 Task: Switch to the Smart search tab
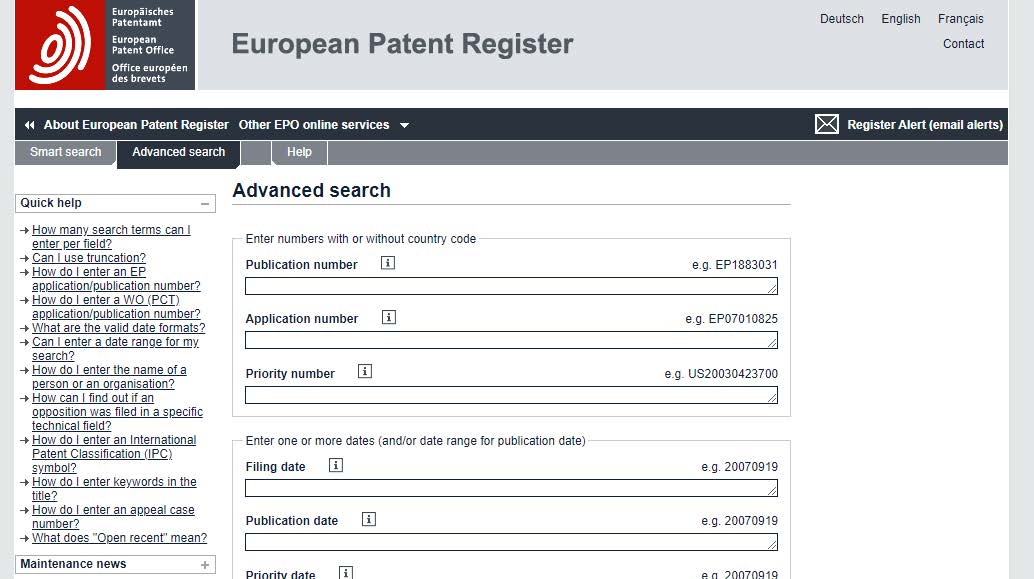64,152
